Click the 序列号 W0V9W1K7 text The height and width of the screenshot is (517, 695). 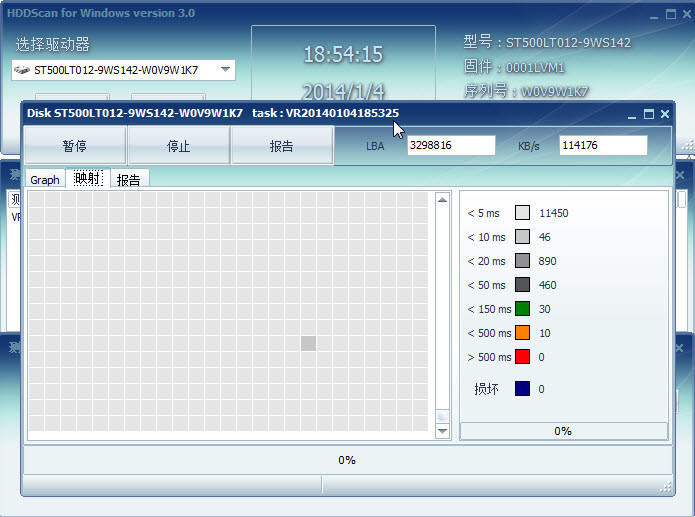[526, 91]
